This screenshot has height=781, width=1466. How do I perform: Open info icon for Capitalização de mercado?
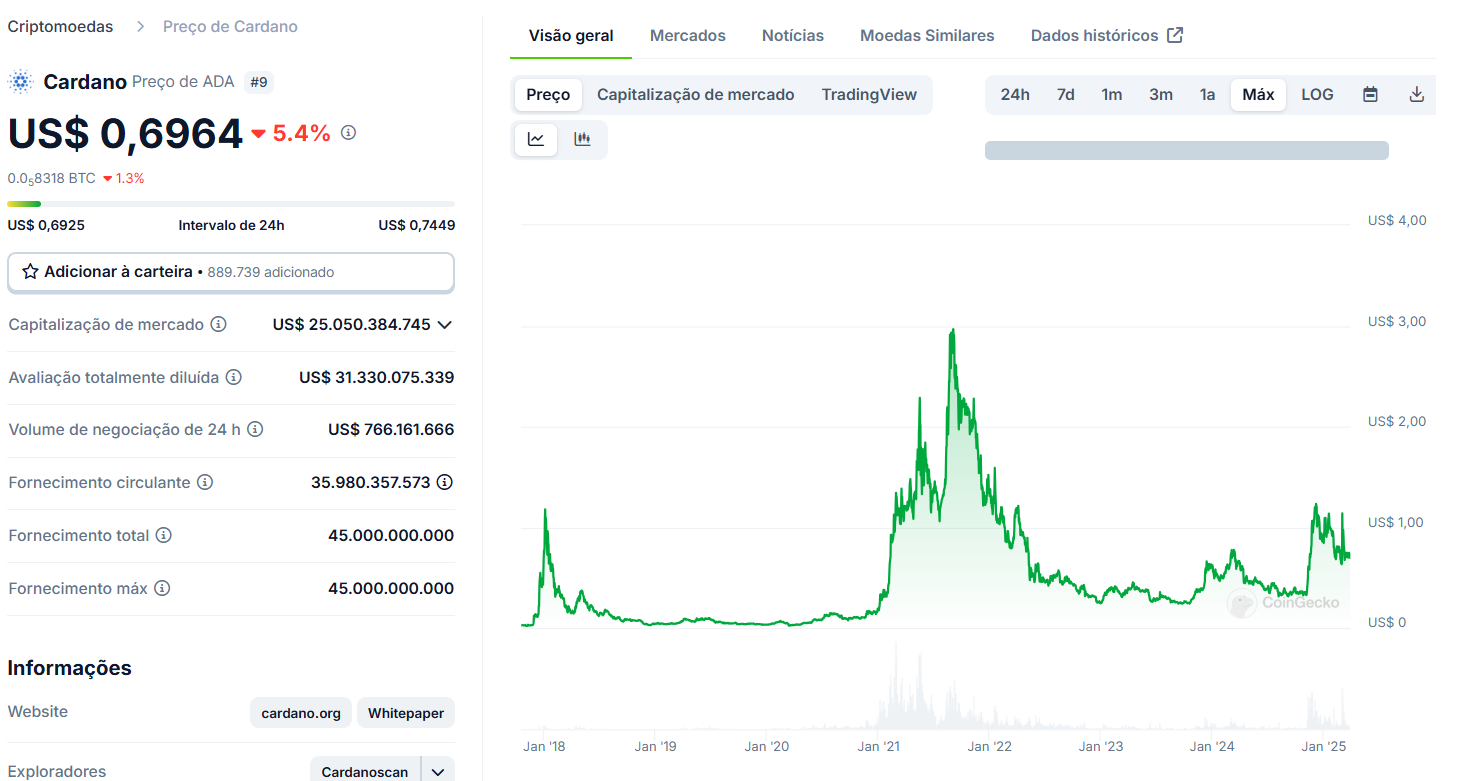218,324
